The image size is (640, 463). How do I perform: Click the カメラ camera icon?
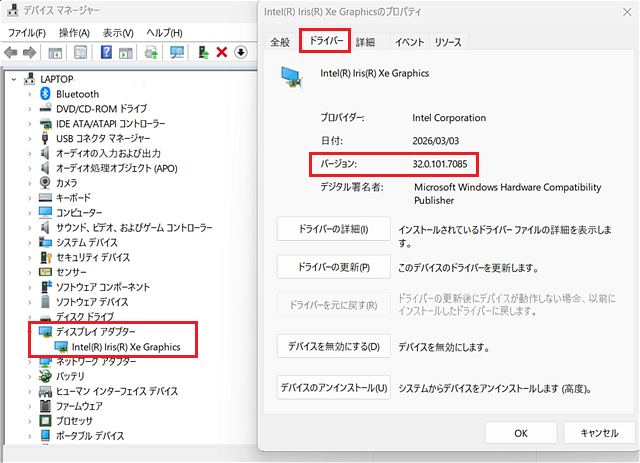(45, 183)
